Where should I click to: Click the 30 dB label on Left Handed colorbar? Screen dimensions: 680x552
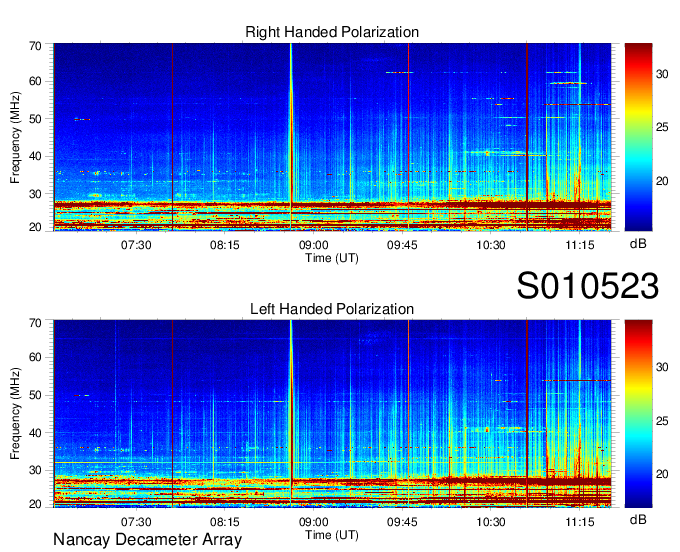[x=662, y=367]
